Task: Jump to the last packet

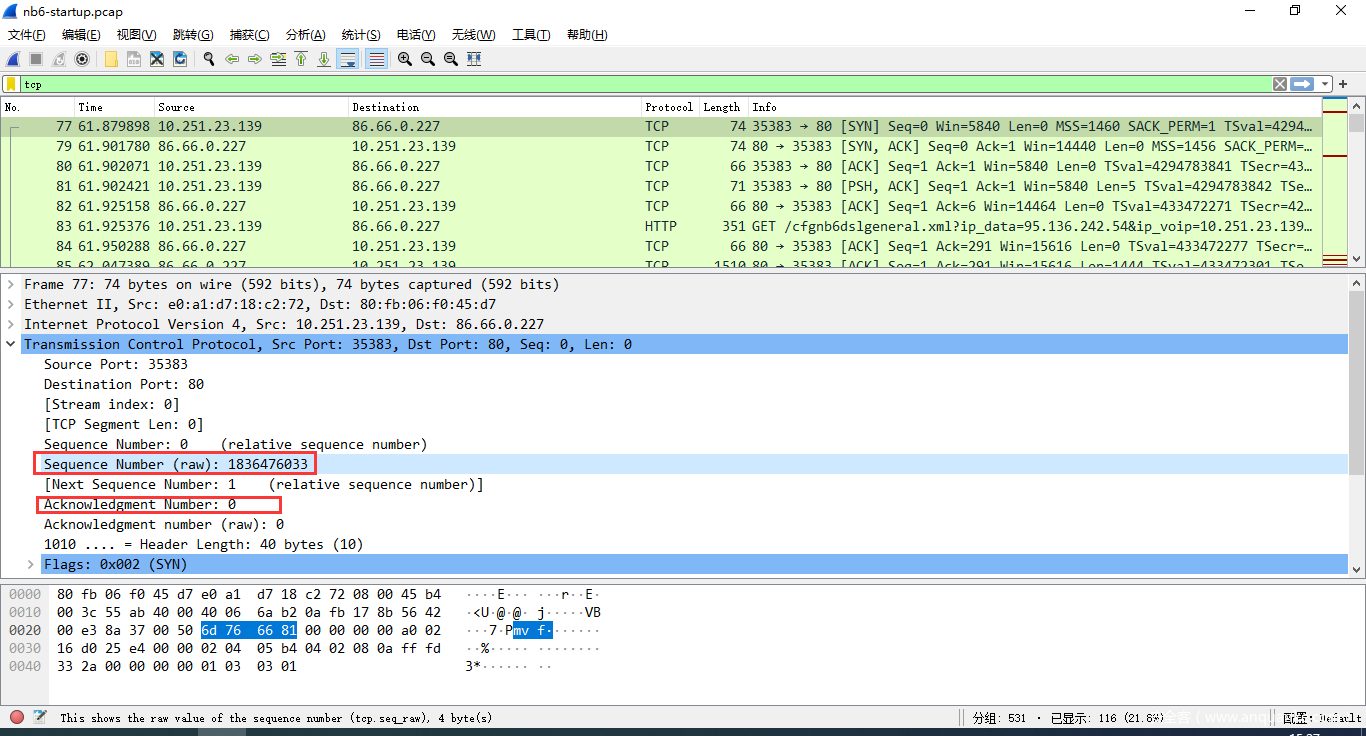Action: (324, 59)
